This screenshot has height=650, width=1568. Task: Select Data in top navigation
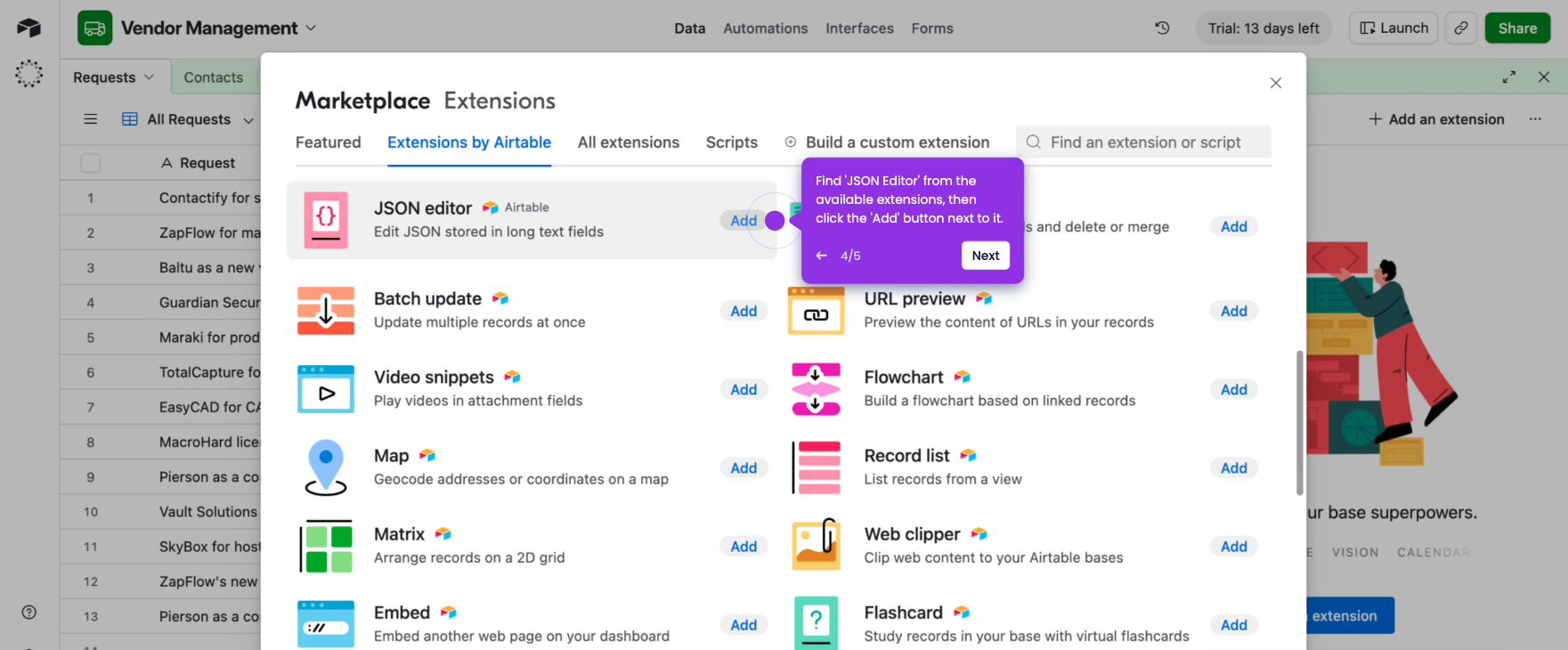689,28
